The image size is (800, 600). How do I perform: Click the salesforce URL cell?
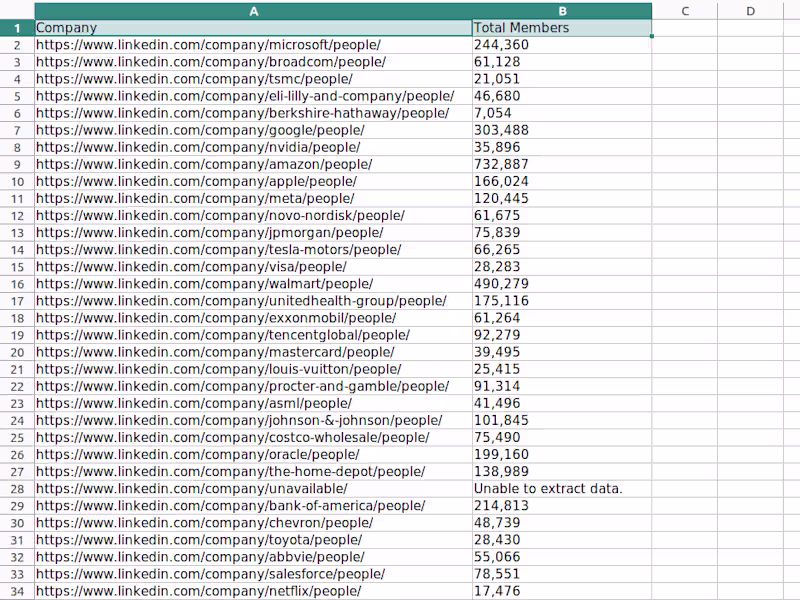(254, 574)
